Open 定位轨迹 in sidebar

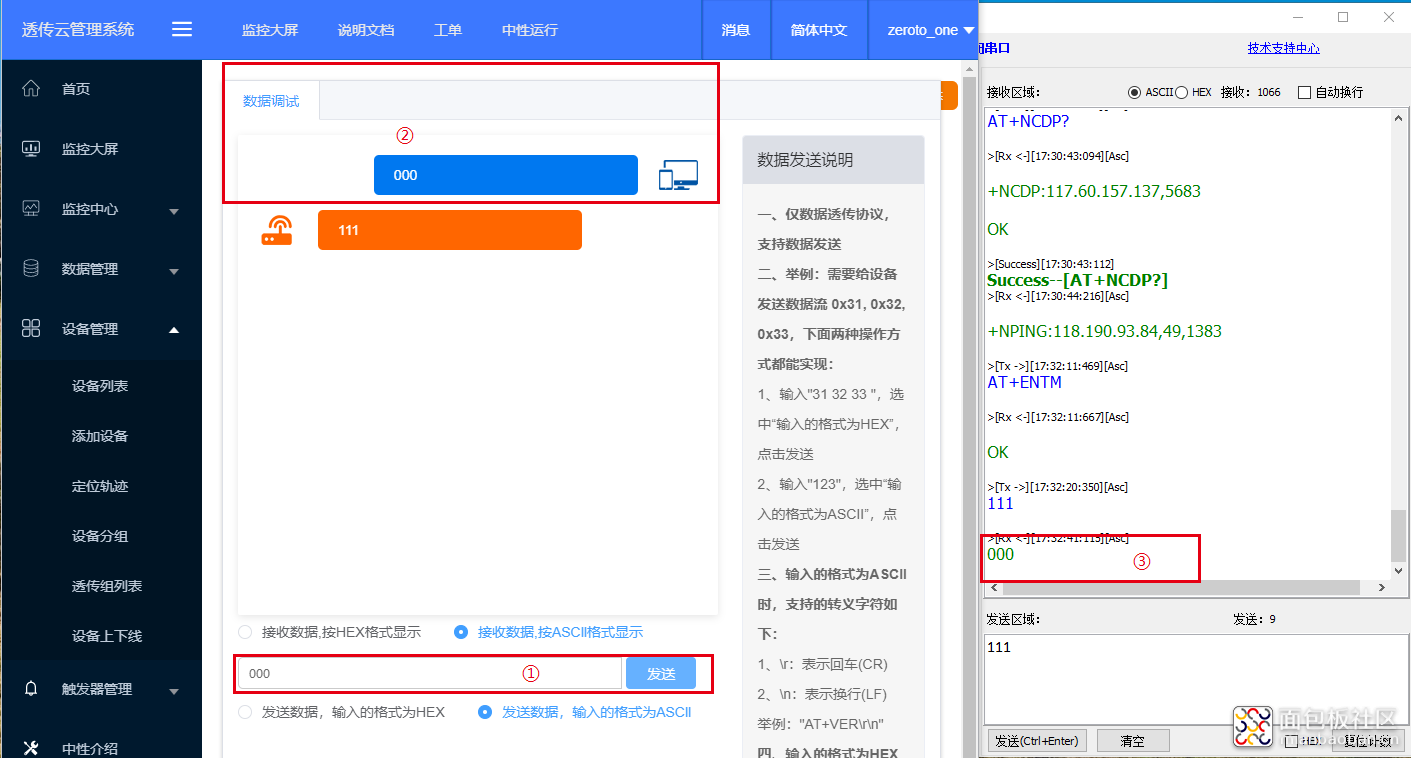100,486
